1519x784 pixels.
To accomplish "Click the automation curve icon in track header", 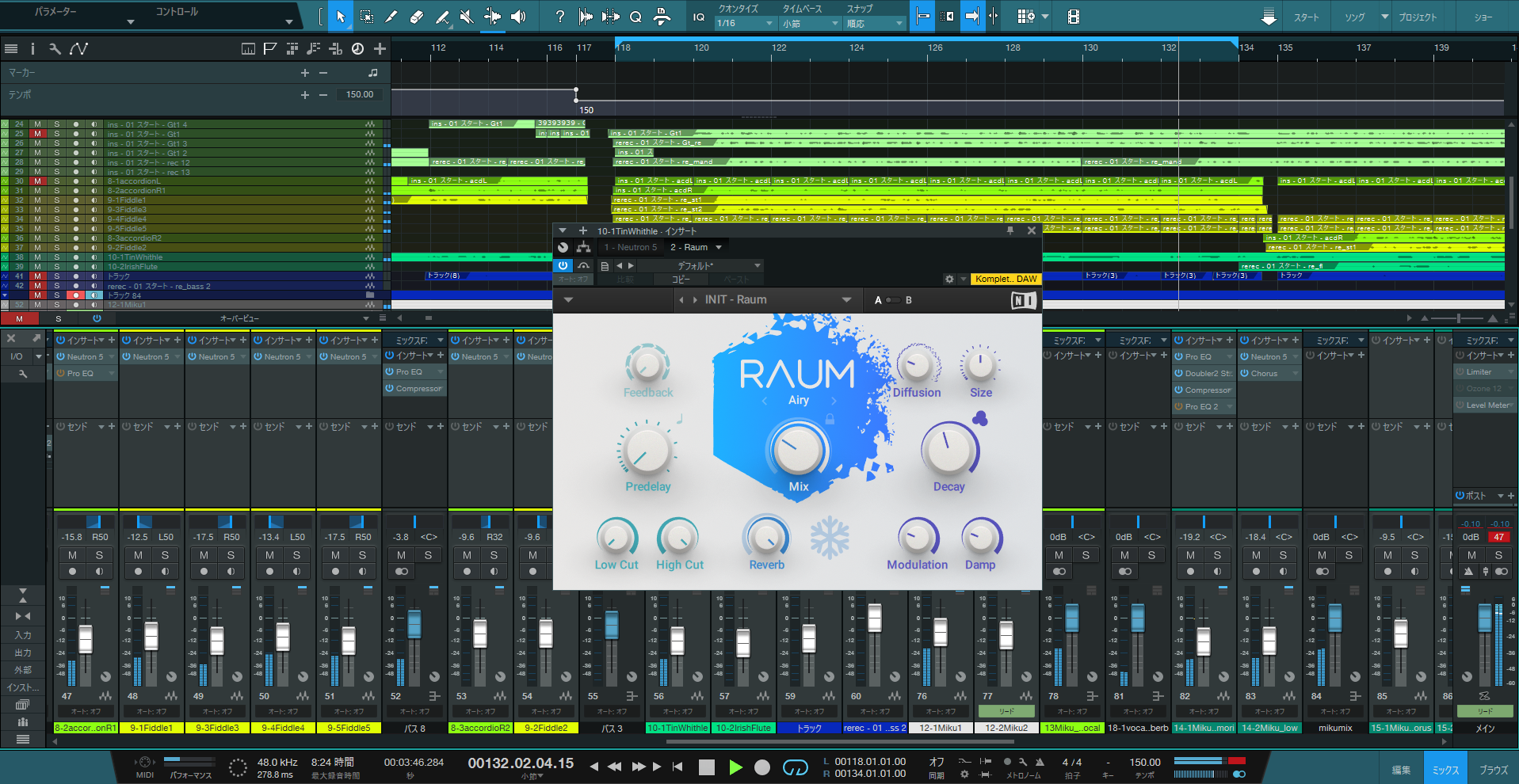I will (78, 49).
